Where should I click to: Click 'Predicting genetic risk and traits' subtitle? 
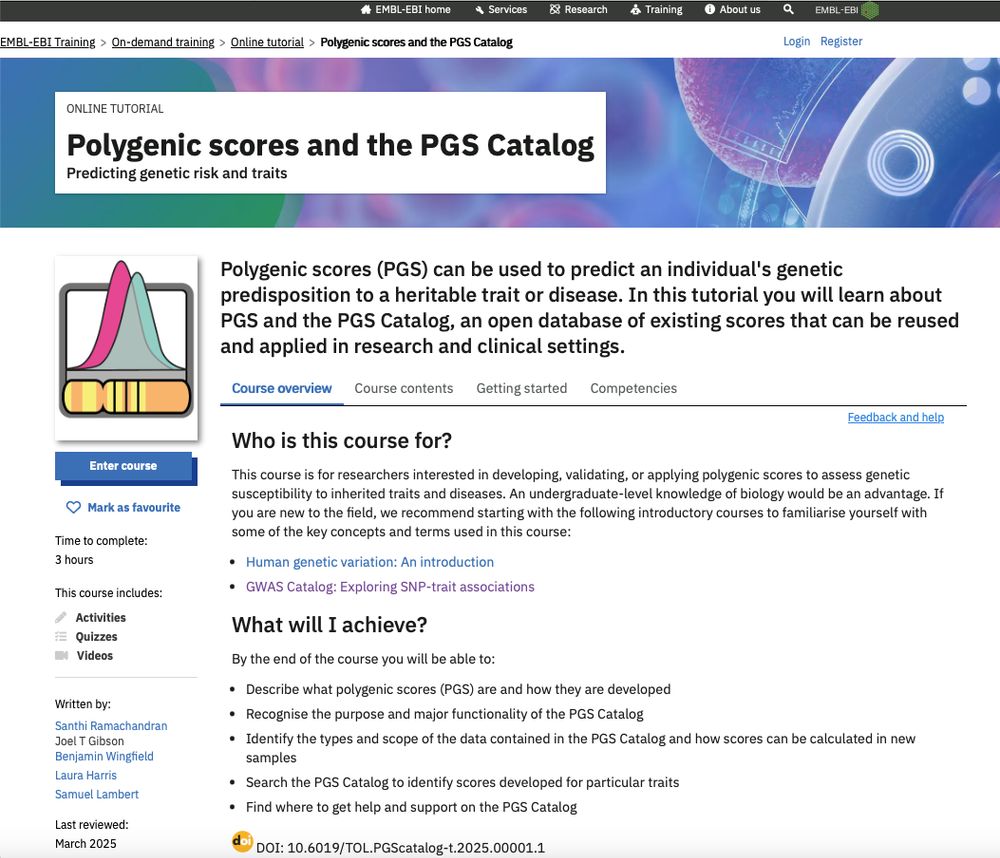pyautogui.click(x=177, y=174)
